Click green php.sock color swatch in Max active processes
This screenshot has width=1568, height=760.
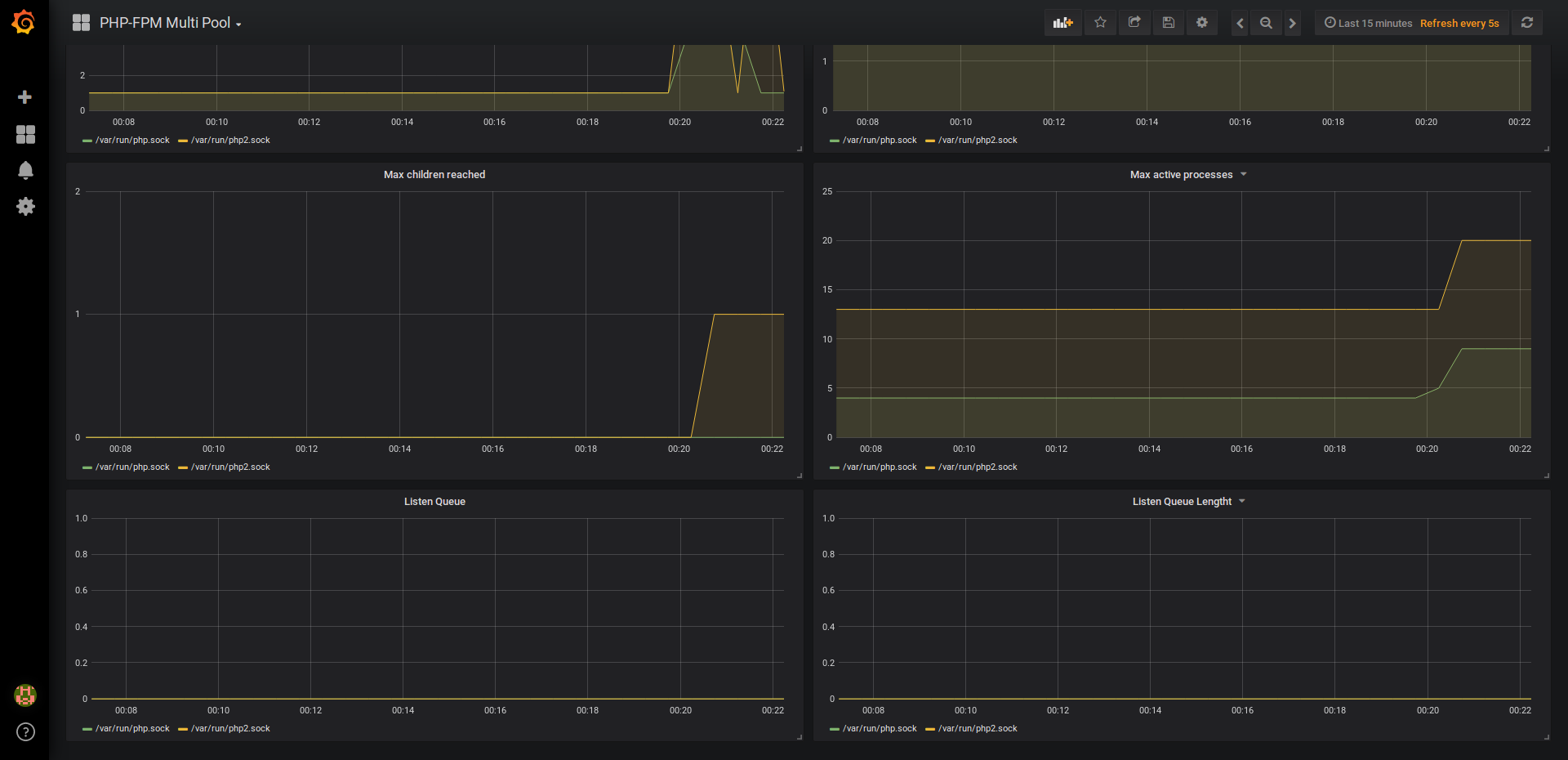click(x=835, y=468)
